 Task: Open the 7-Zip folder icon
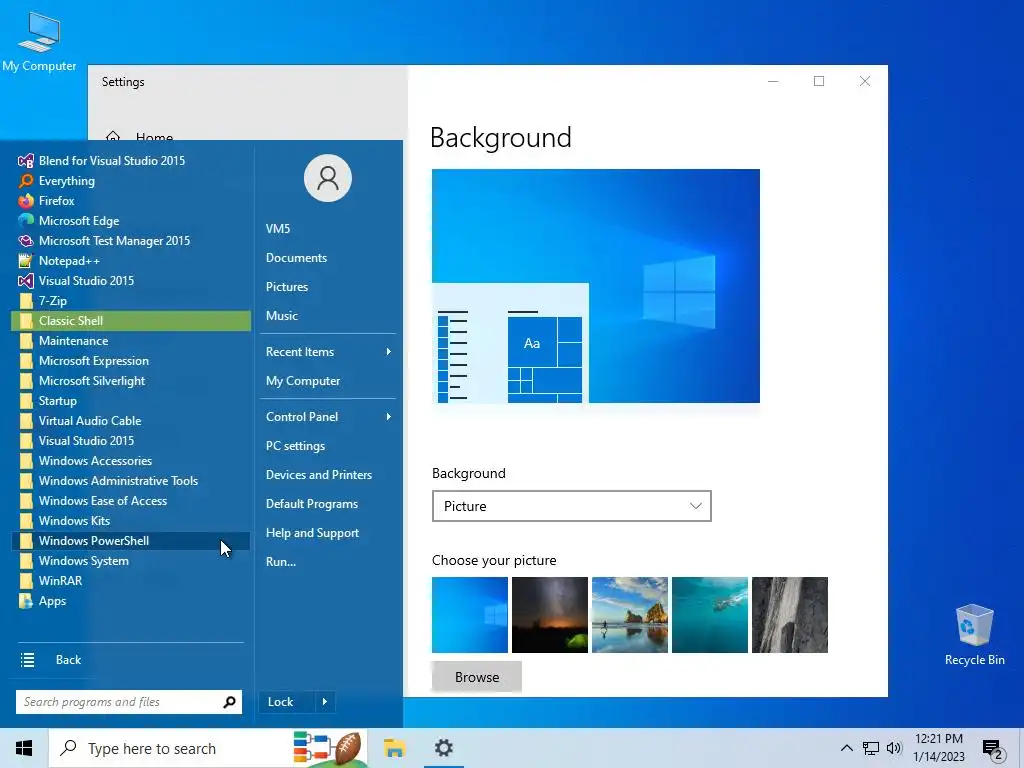pos(25,301)
